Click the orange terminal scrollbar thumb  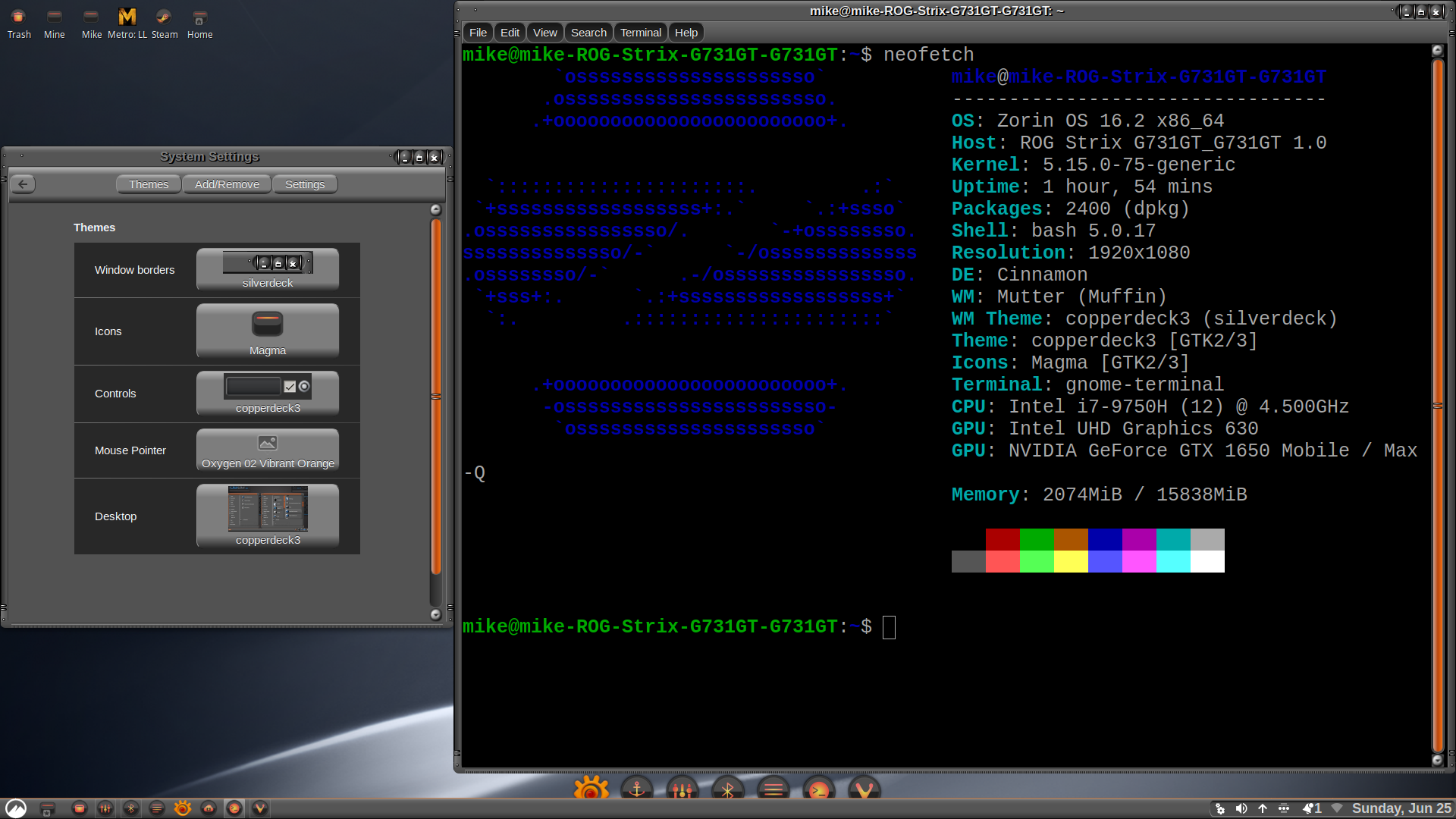pos(1437,406)
